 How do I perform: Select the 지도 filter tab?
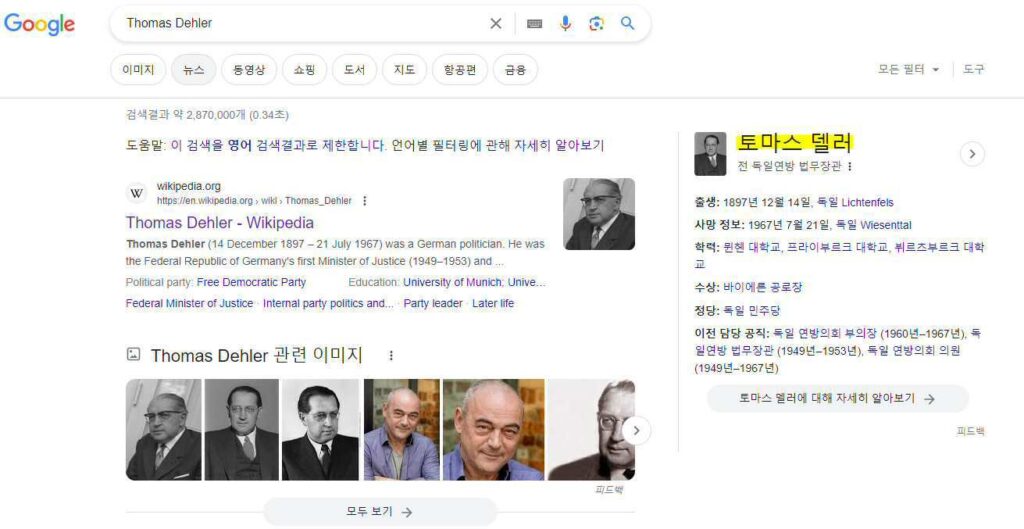pos(404,70)
